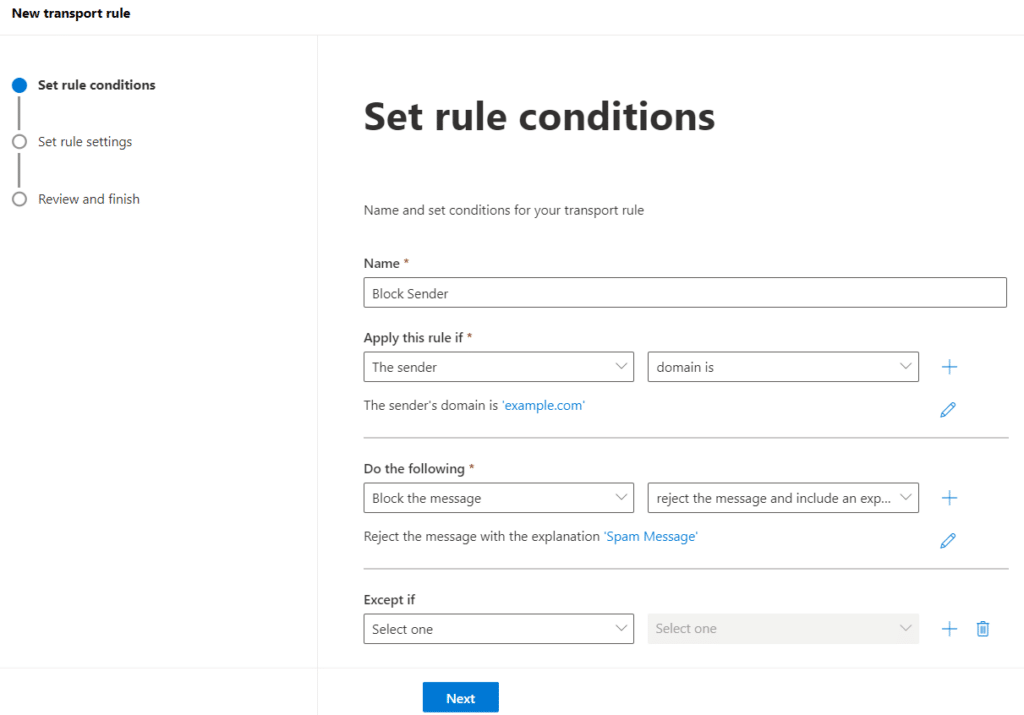Open 'The sender' condition dropdown

coord(498,367)
